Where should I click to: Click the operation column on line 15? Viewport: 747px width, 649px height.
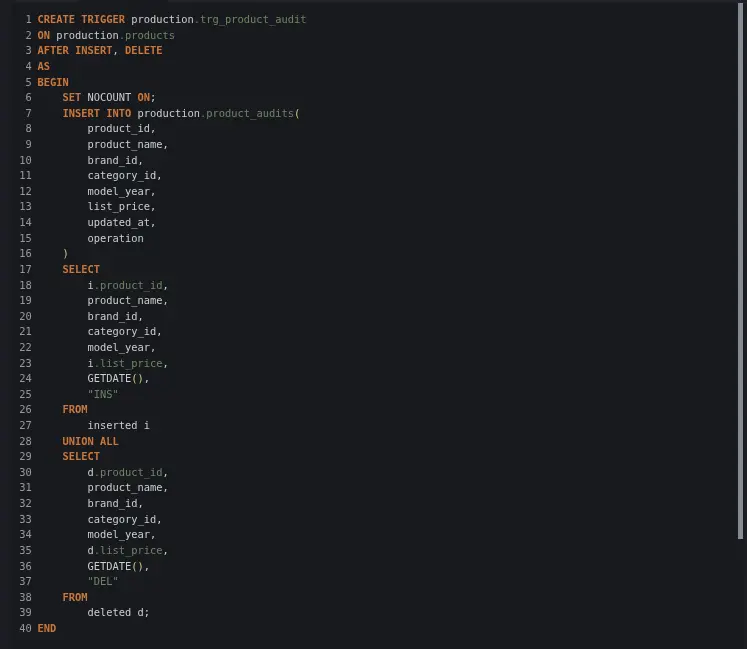(115, 238)
